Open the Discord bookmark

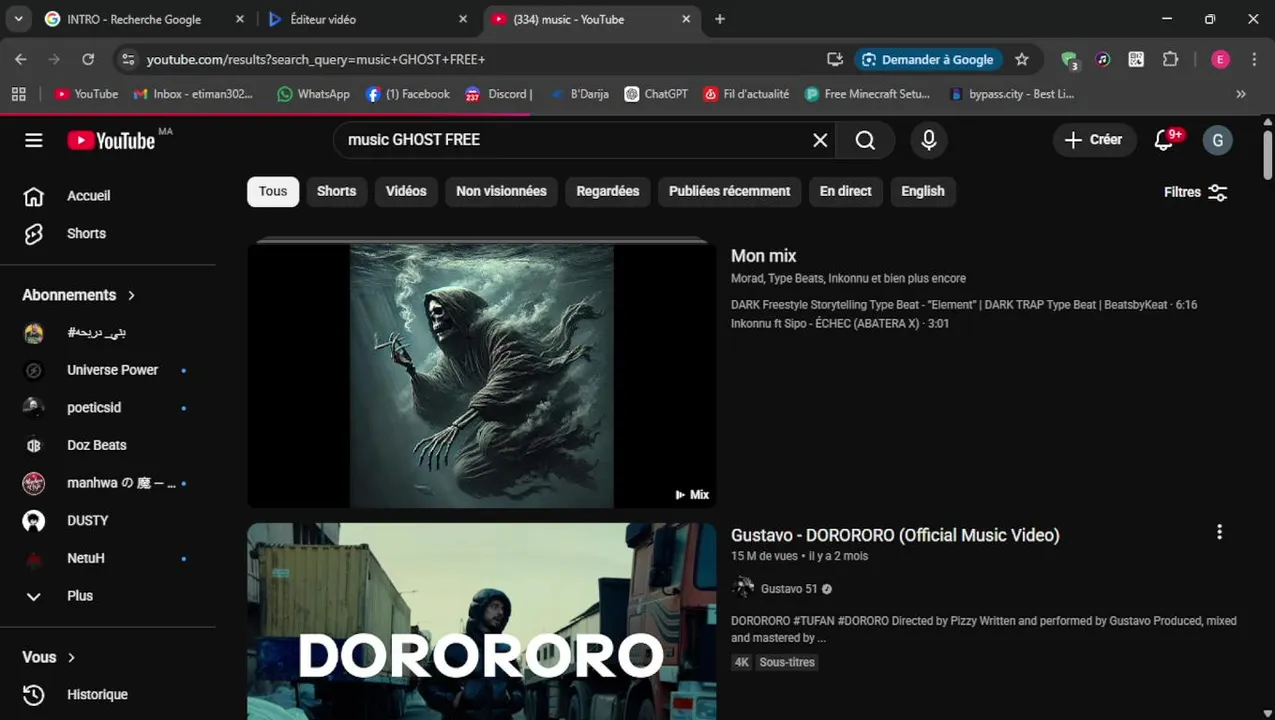498,94
